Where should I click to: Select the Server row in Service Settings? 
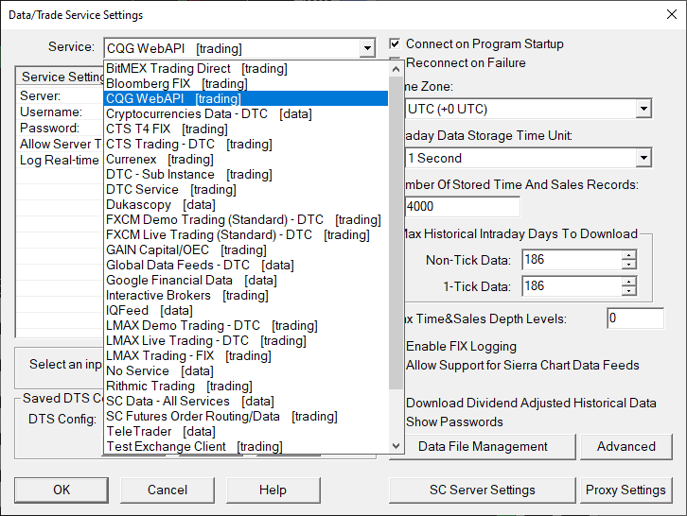60,95
